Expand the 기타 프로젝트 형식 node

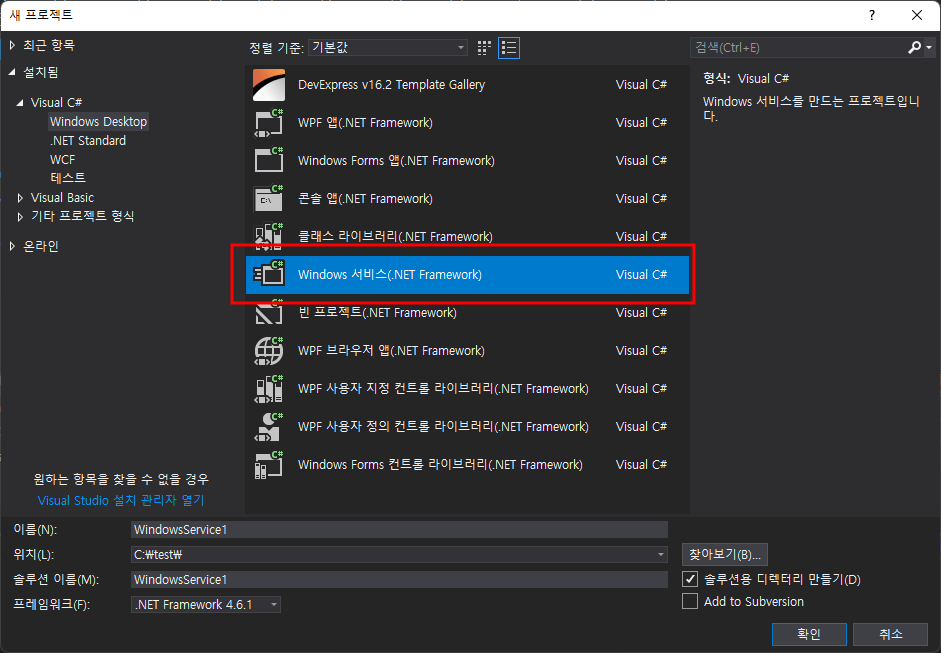pos(20,216)
